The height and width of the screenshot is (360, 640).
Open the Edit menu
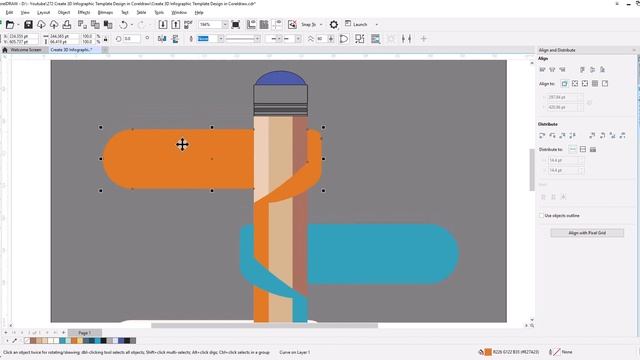[x=9, y=13]
